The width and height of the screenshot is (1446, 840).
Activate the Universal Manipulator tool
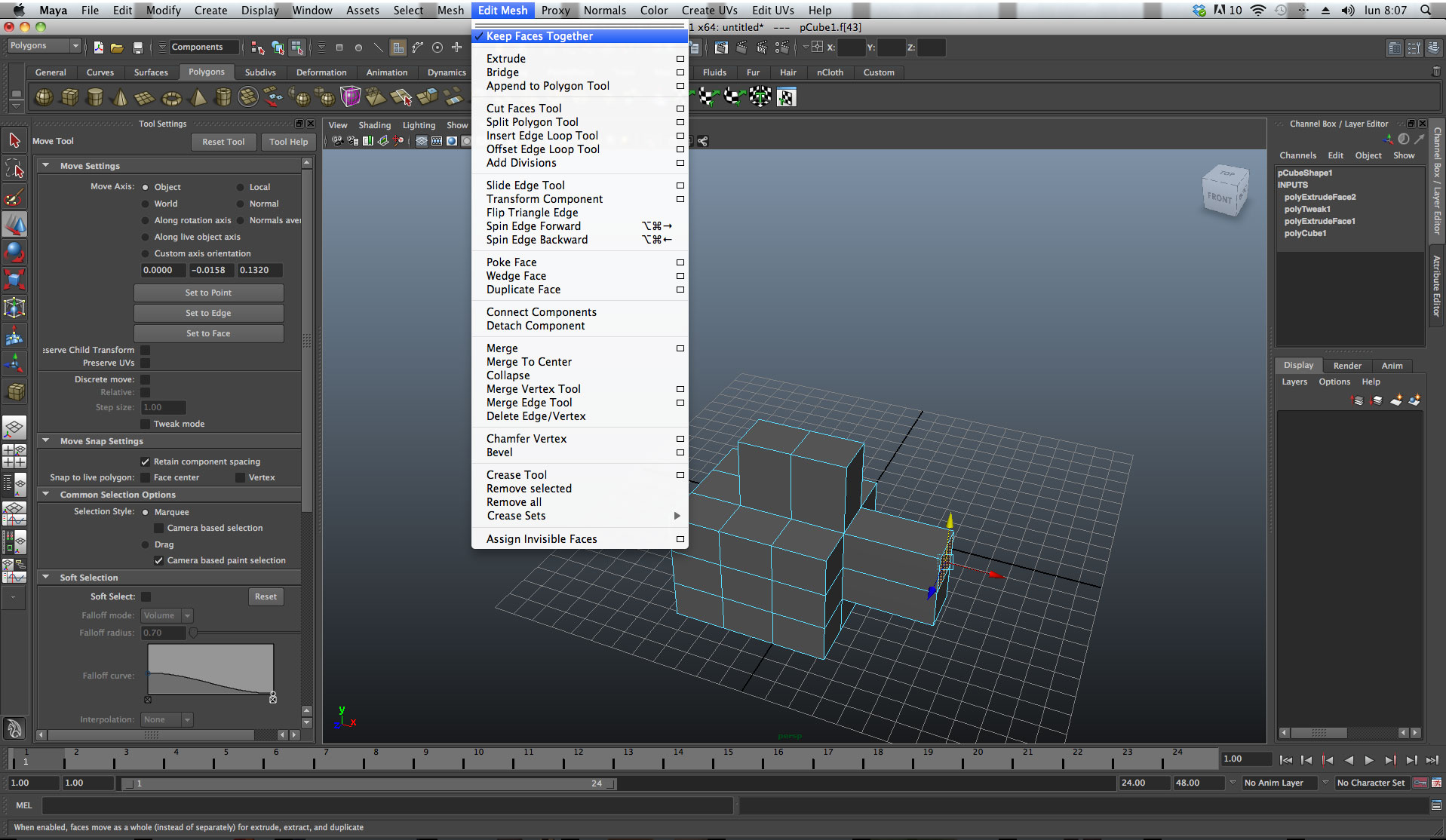coord(14,308)
